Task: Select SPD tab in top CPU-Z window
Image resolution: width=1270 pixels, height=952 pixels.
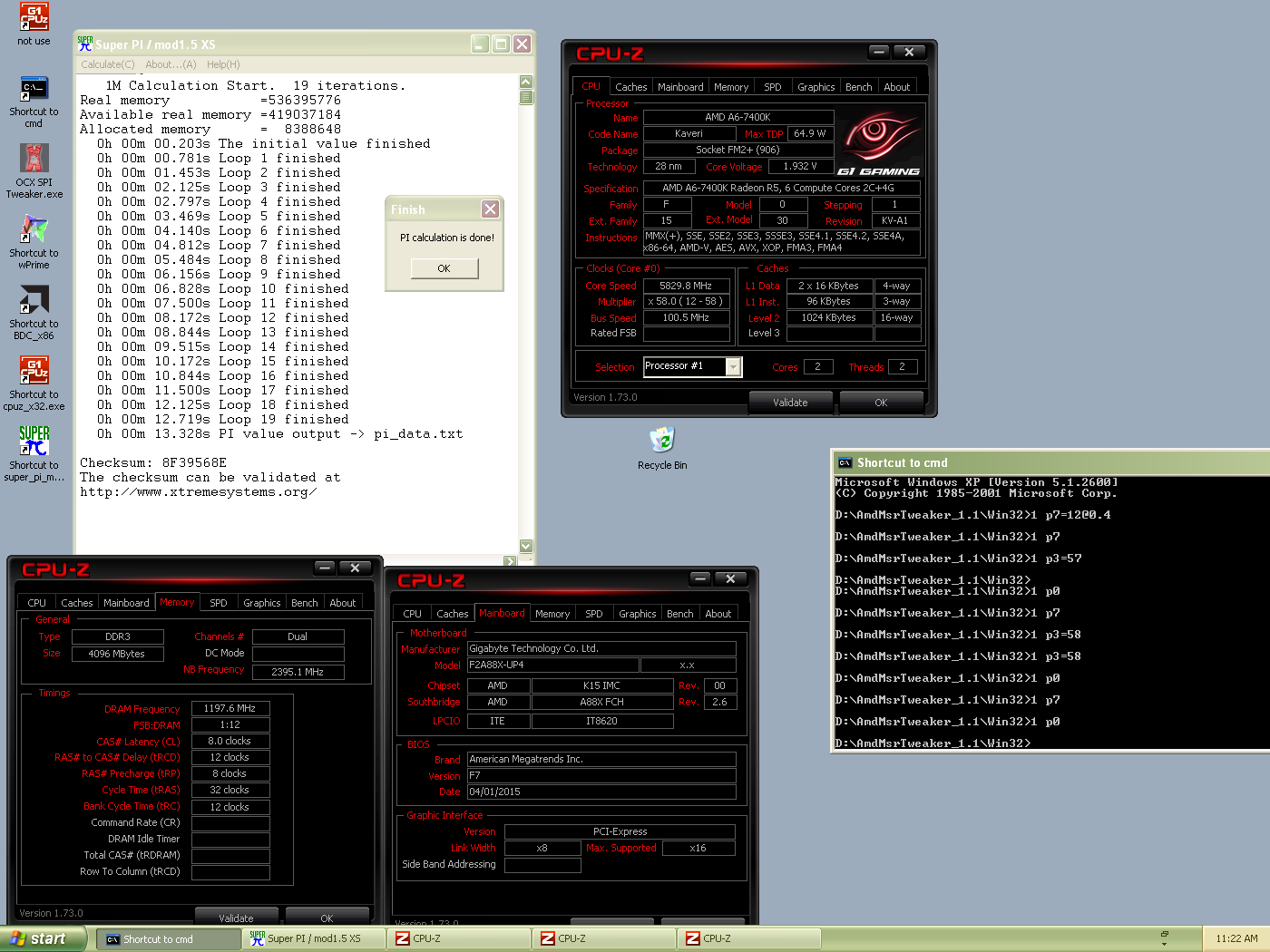Action: tap(773, 87)
